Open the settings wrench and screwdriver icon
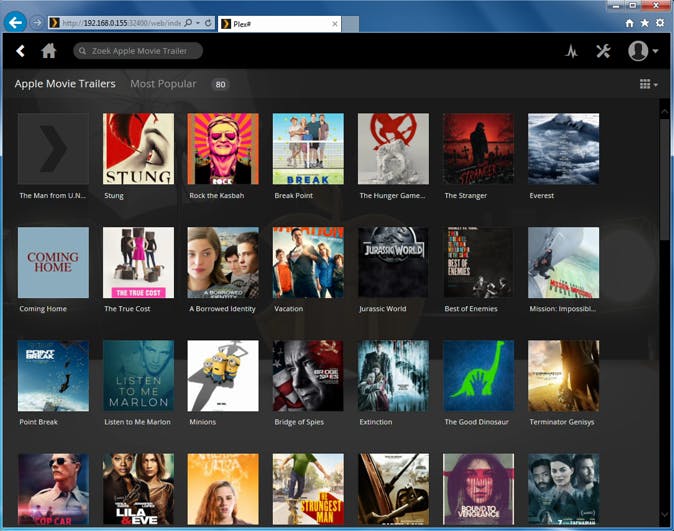Screen dimensions: 674x531 [603, 51]
